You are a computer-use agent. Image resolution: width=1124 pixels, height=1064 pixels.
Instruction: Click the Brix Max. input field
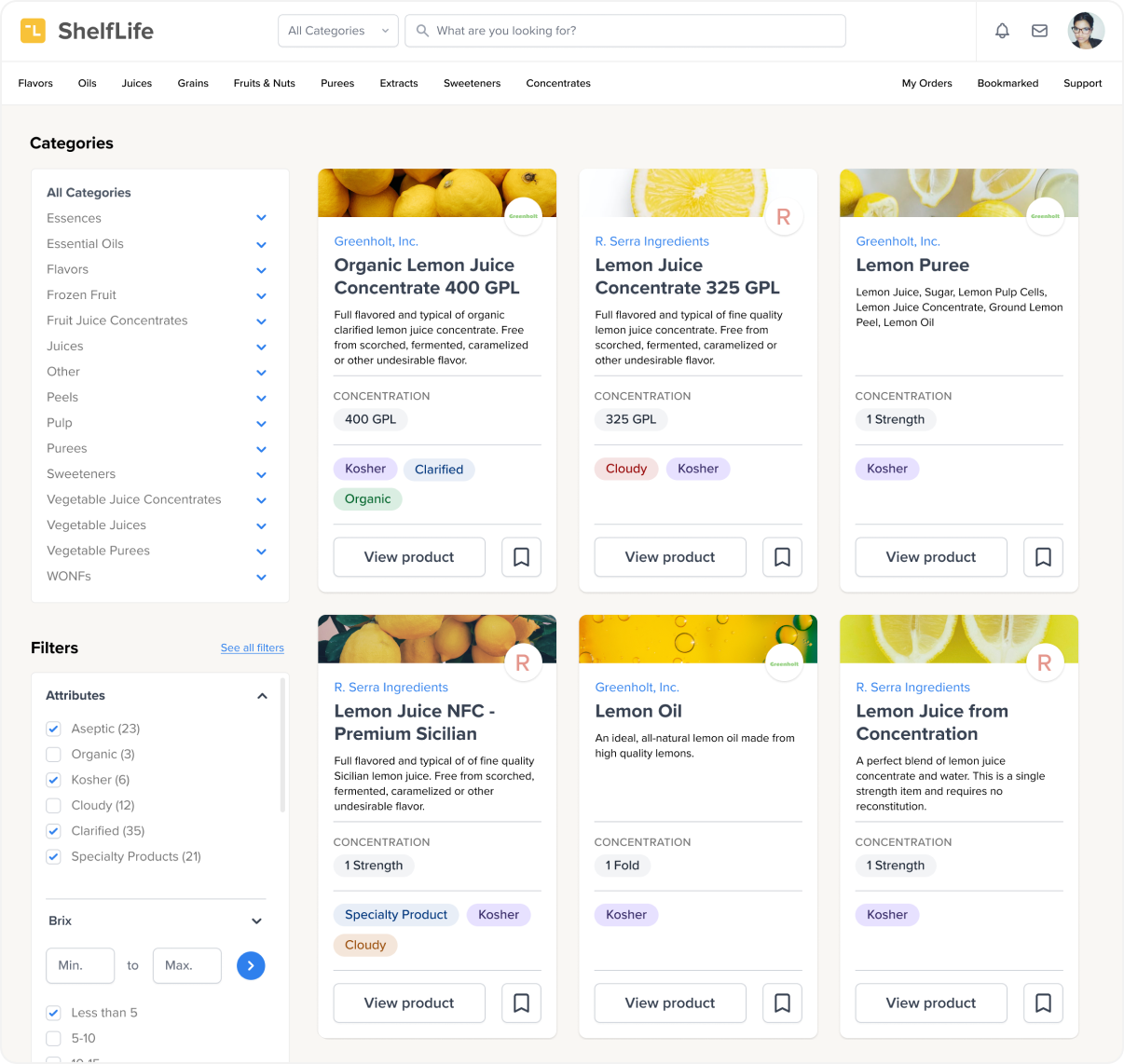187,965
